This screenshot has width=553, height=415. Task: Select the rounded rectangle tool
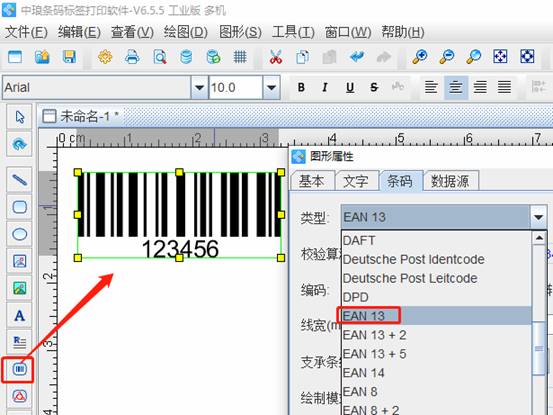point(19,207)
